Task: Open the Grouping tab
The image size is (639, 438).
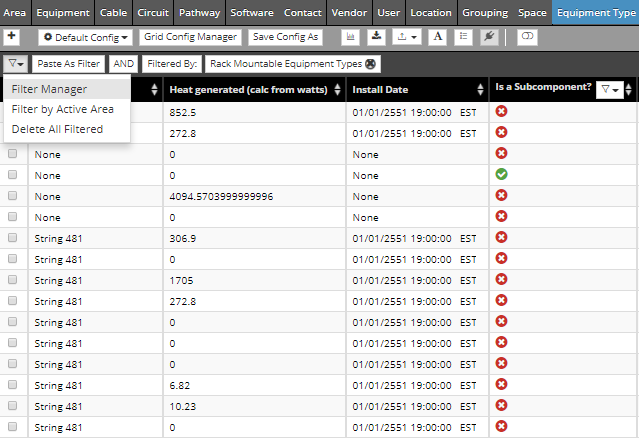Action: 485,13
